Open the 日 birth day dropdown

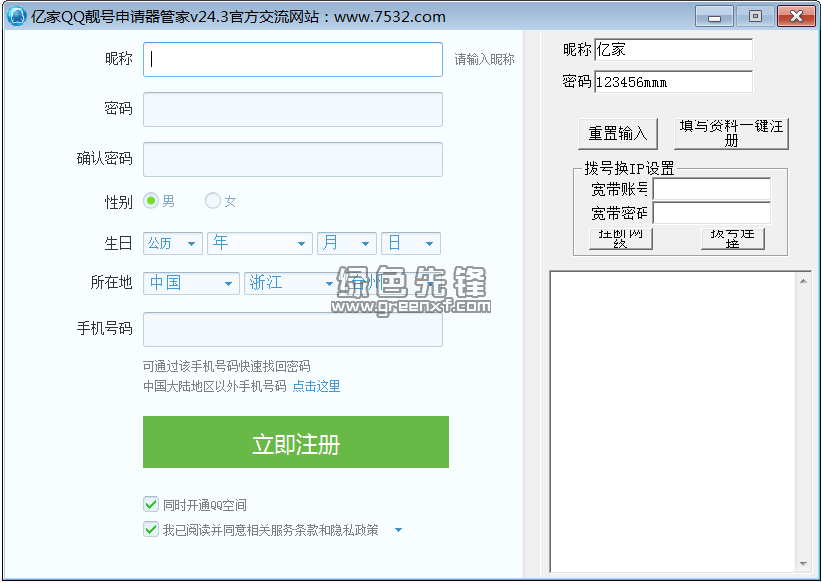pos(410,243)
